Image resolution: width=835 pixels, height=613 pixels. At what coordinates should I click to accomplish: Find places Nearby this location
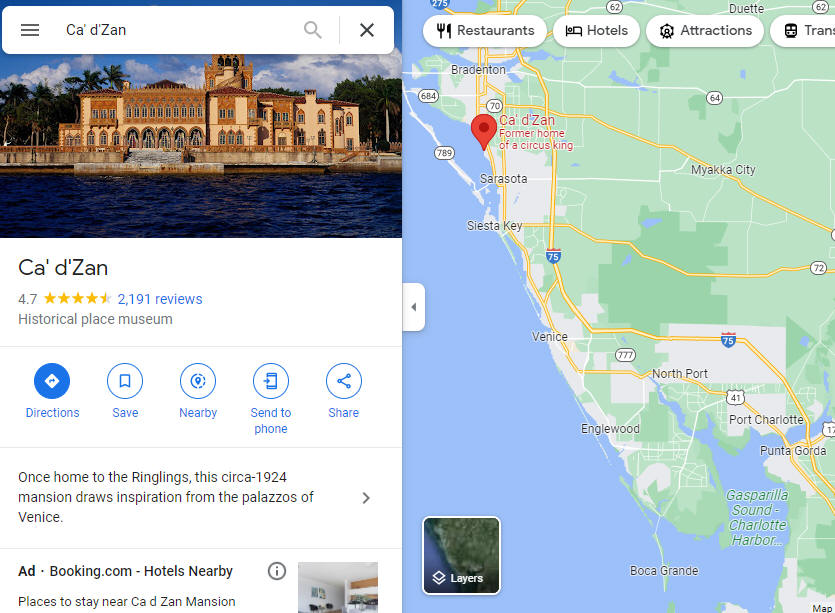198,391
